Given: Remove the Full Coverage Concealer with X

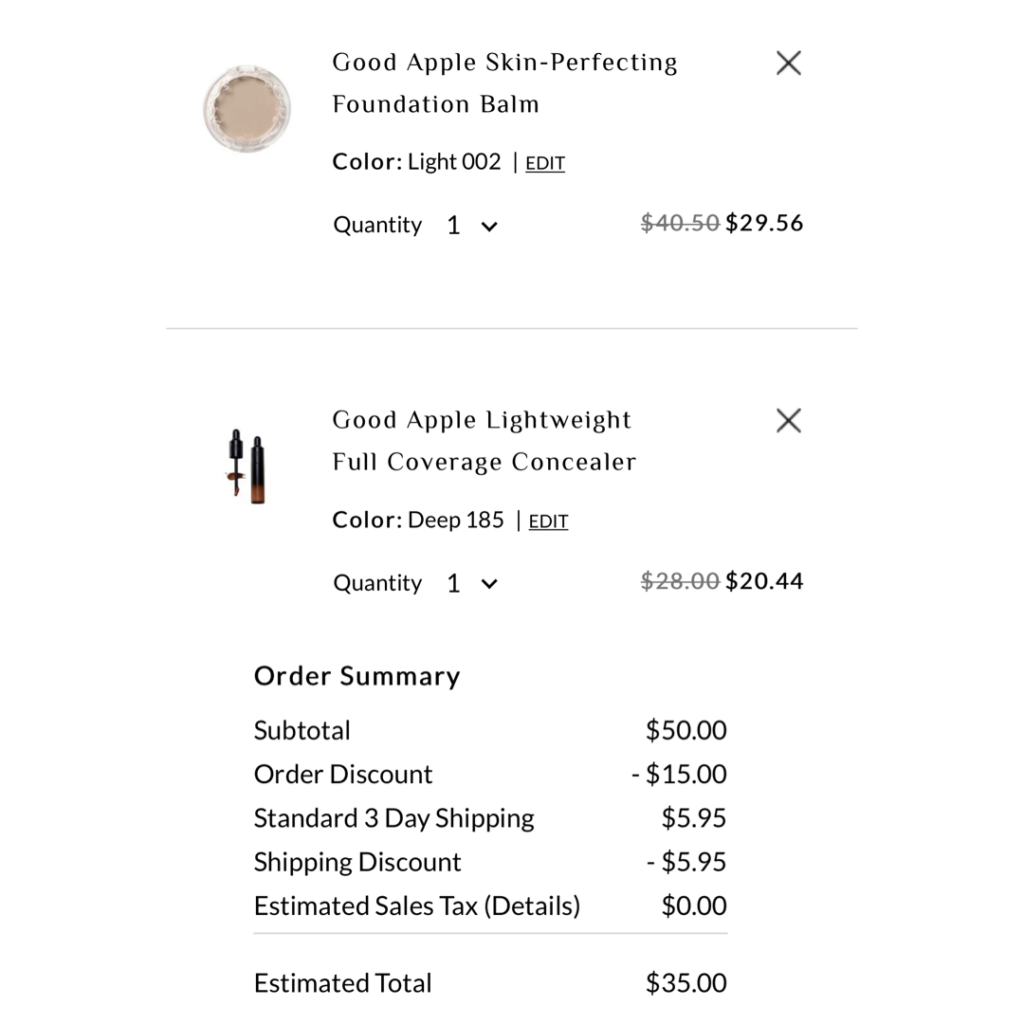Looking at the screenshot, I should click(788, 421).
